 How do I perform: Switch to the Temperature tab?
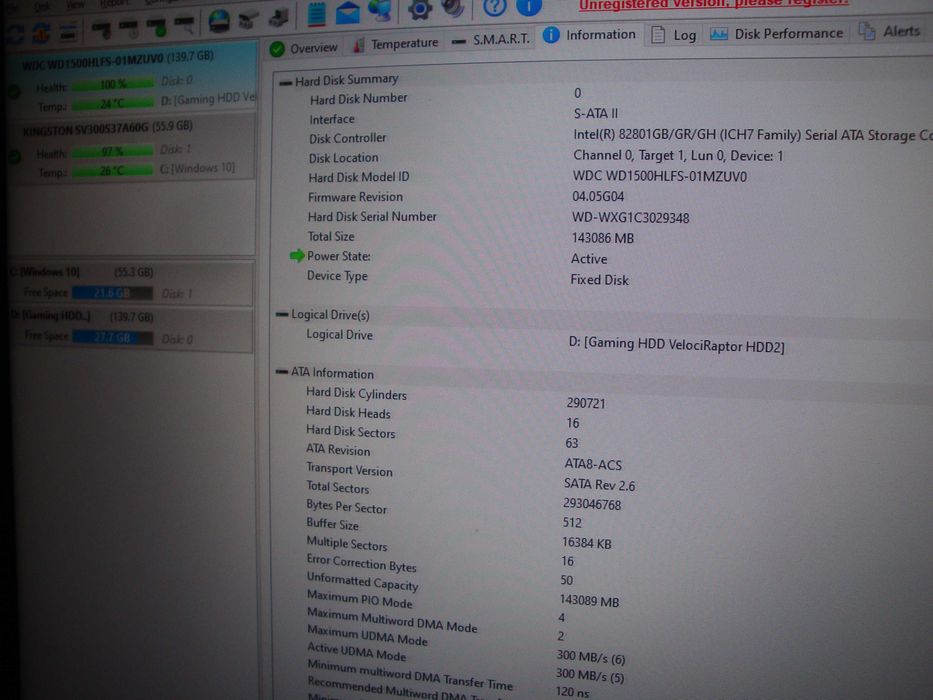[396, 44]
